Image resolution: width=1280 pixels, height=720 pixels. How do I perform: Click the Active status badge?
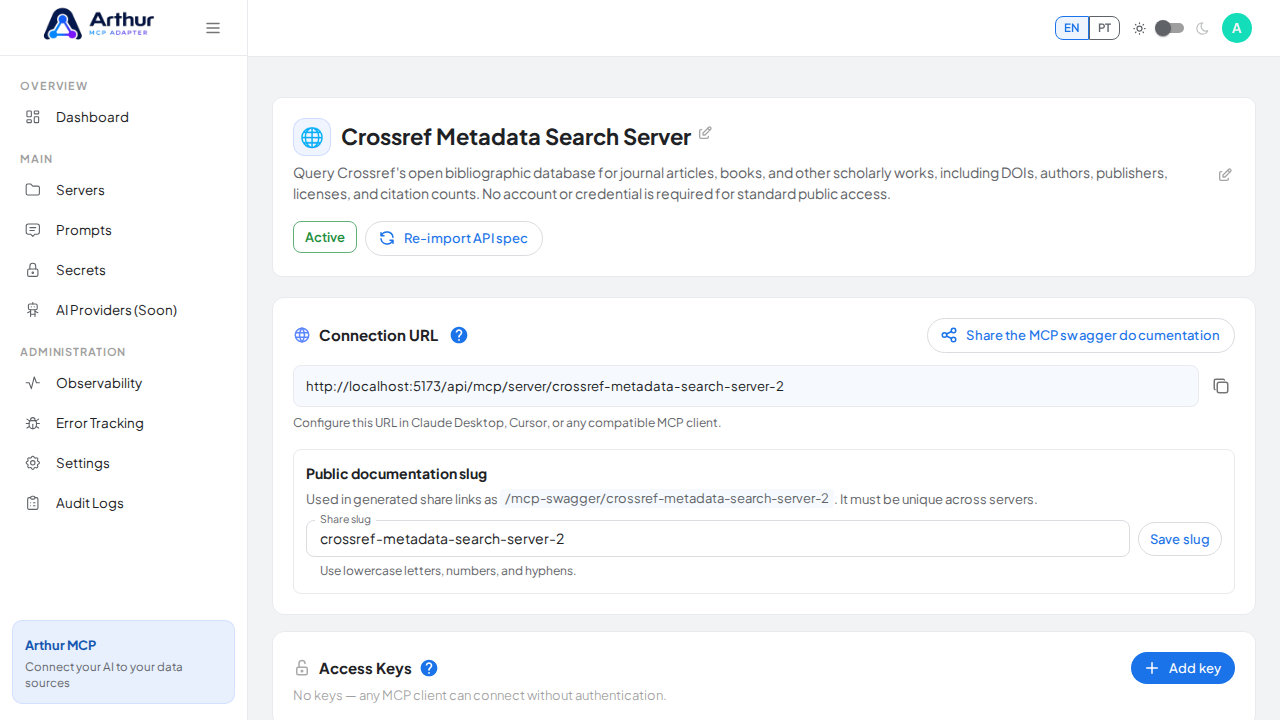325,237
